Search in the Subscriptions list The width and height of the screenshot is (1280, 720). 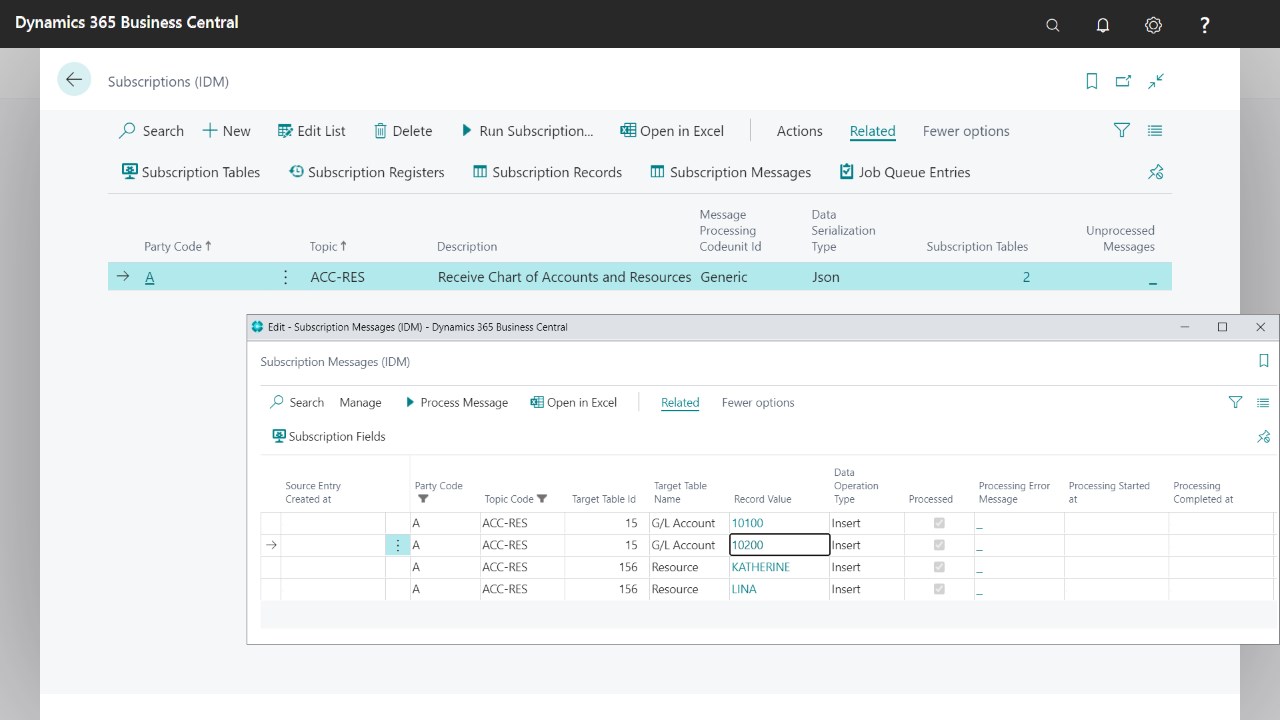(x=151, y=131)
